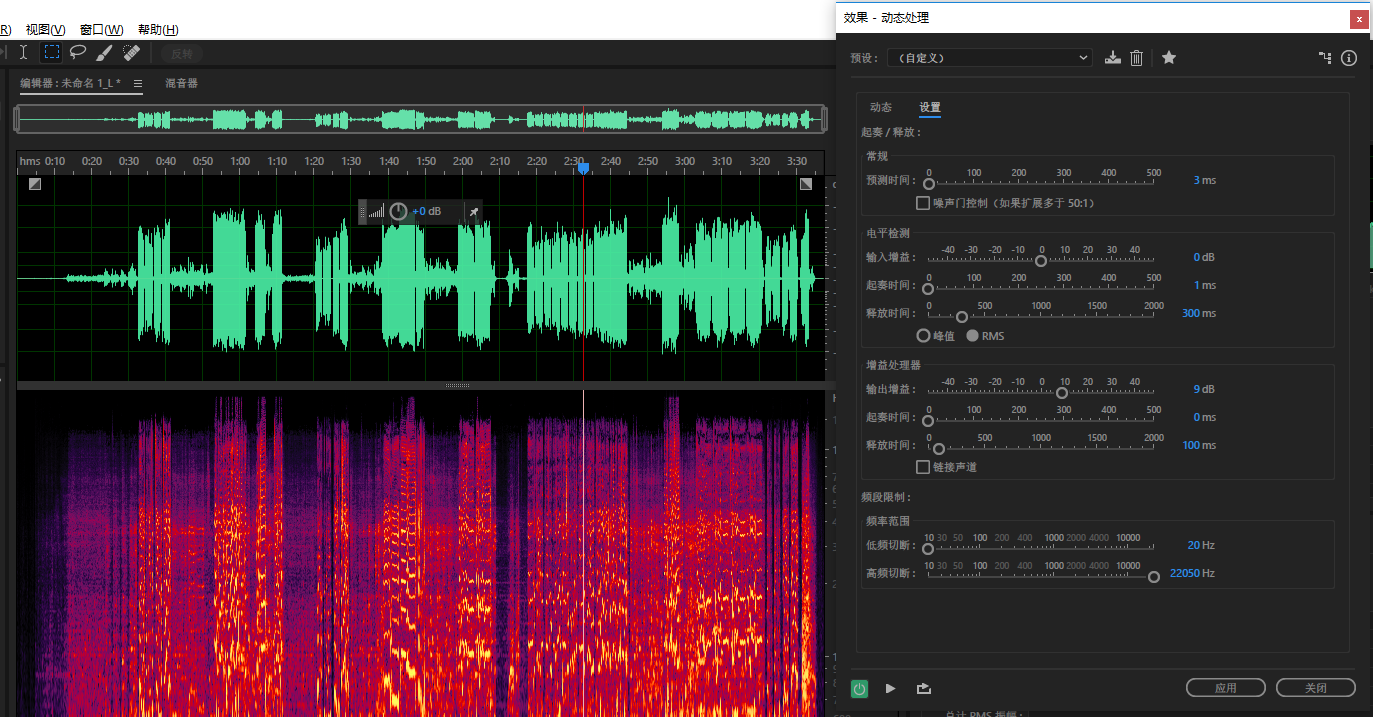
Task: Select the Marquee Selection tool
Action: (52, 52)
